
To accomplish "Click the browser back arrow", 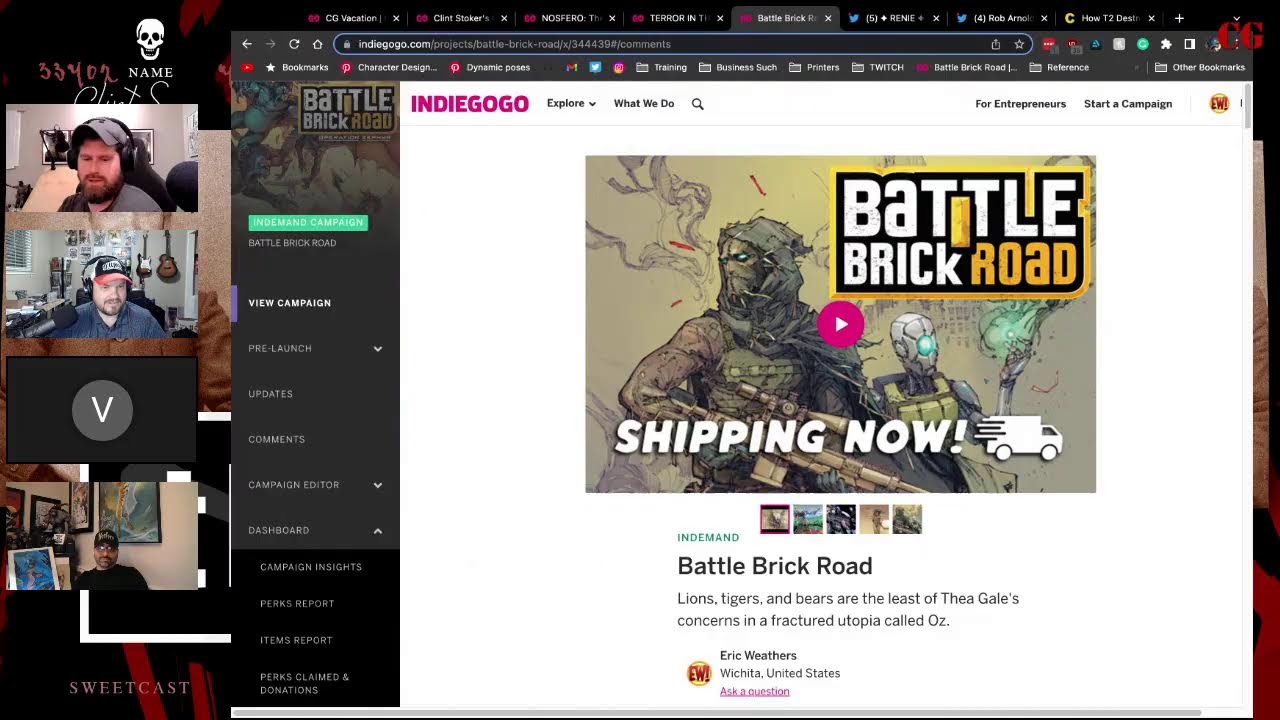I will coord(247,44).
